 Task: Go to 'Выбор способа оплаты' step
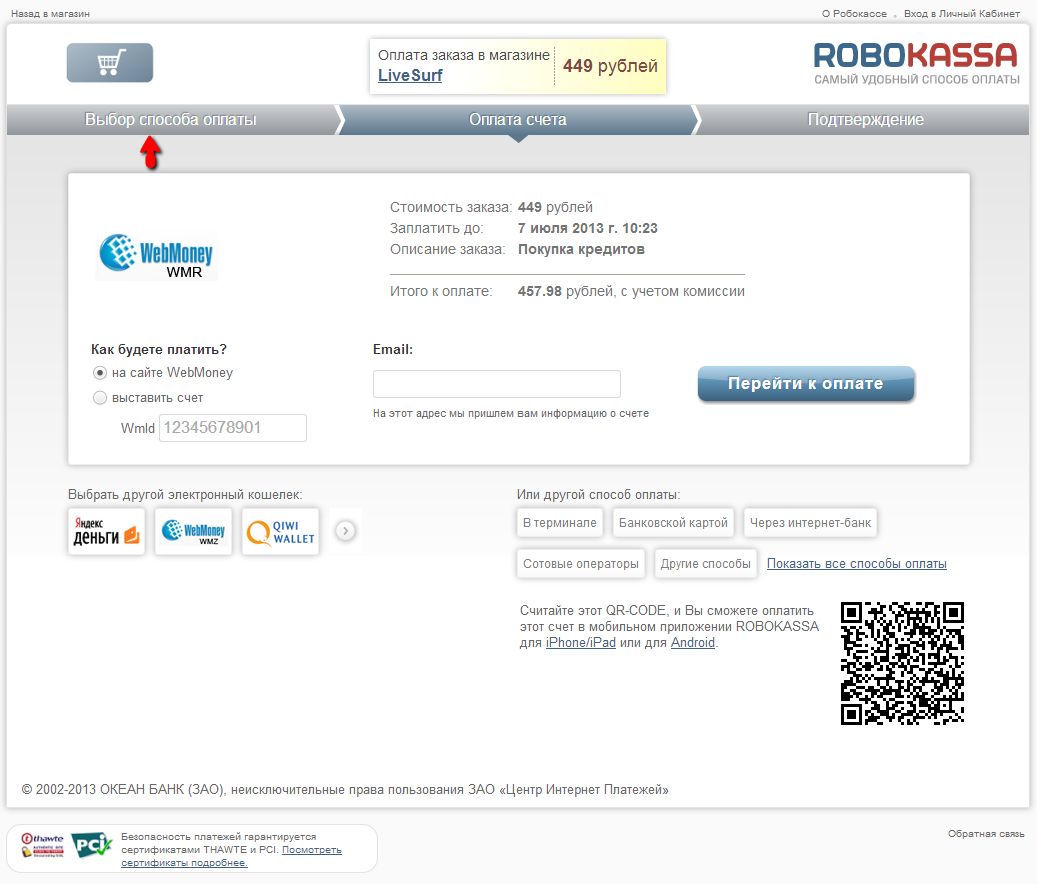(171, 120)
